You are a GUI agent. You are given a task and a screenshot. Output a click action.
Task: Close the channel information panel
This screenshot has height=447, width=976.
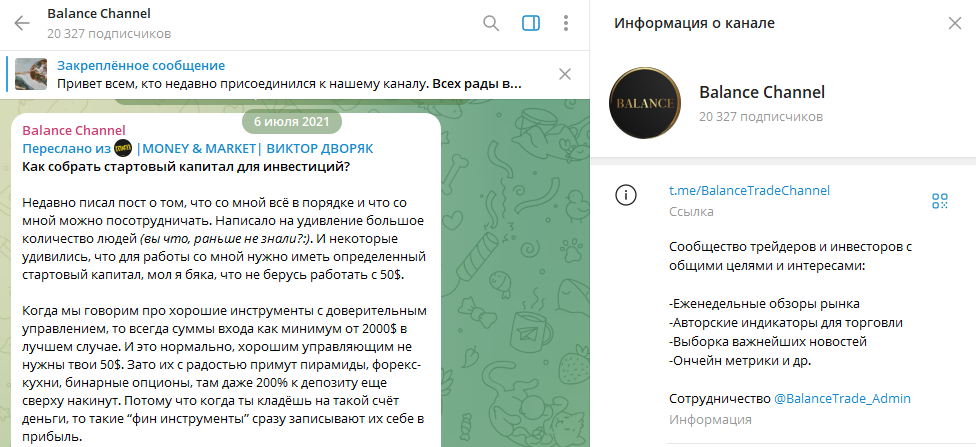click(x=954, y=24)
